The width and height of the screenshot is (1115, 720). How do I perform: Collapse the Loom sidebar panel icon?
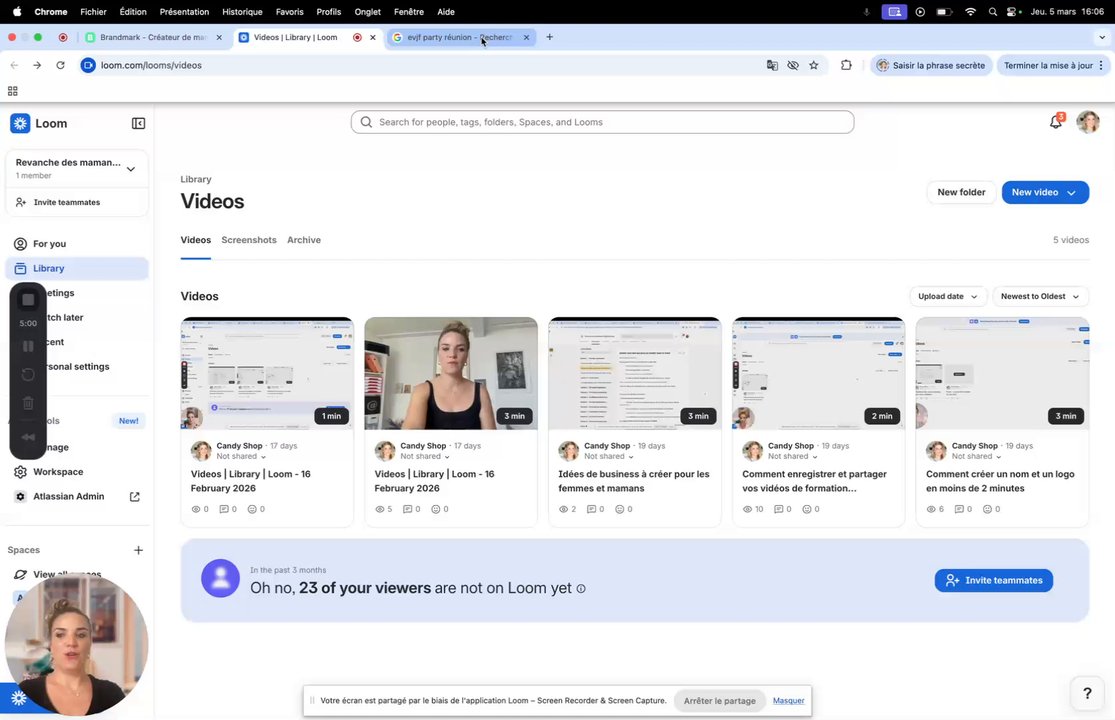(138, 124)
